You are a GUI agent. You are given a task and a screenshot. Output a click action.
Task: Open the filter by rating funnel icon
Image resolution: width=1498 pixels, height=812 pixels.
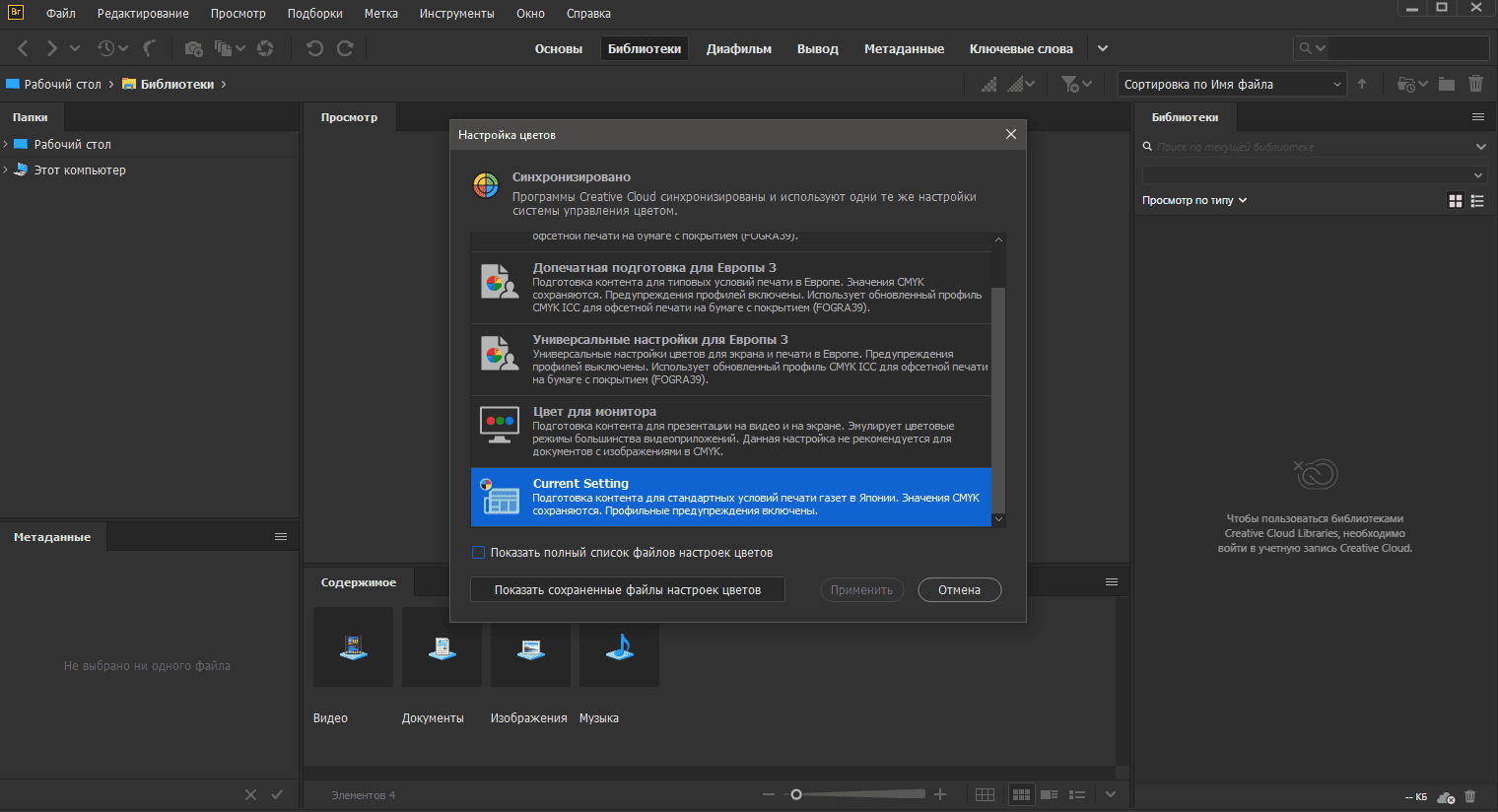[1076, 85]
